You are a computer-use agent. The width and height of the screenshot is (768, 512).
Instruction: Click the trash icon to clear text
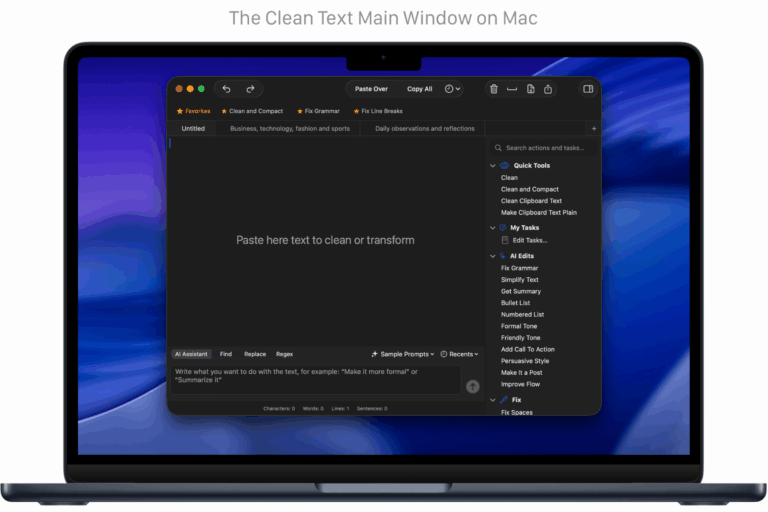(x=494, y=89)
